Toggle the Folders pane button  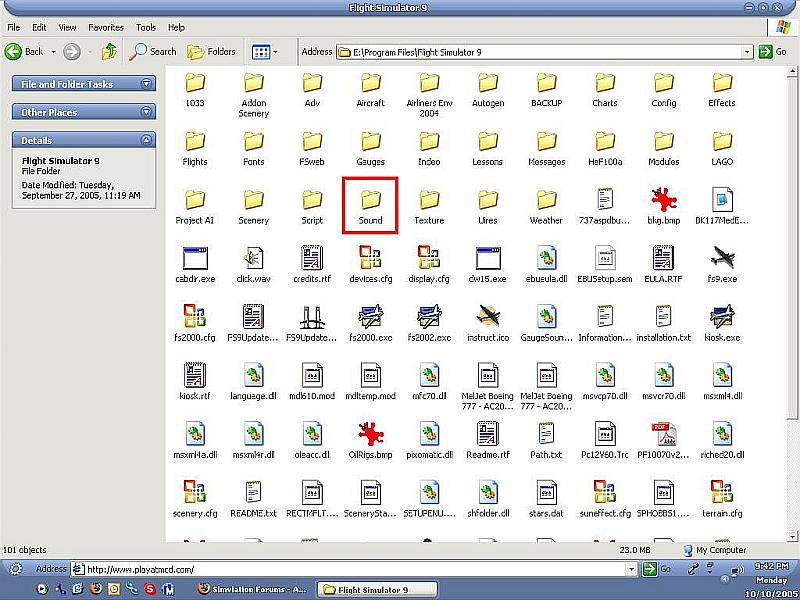[x=211, y=51]
